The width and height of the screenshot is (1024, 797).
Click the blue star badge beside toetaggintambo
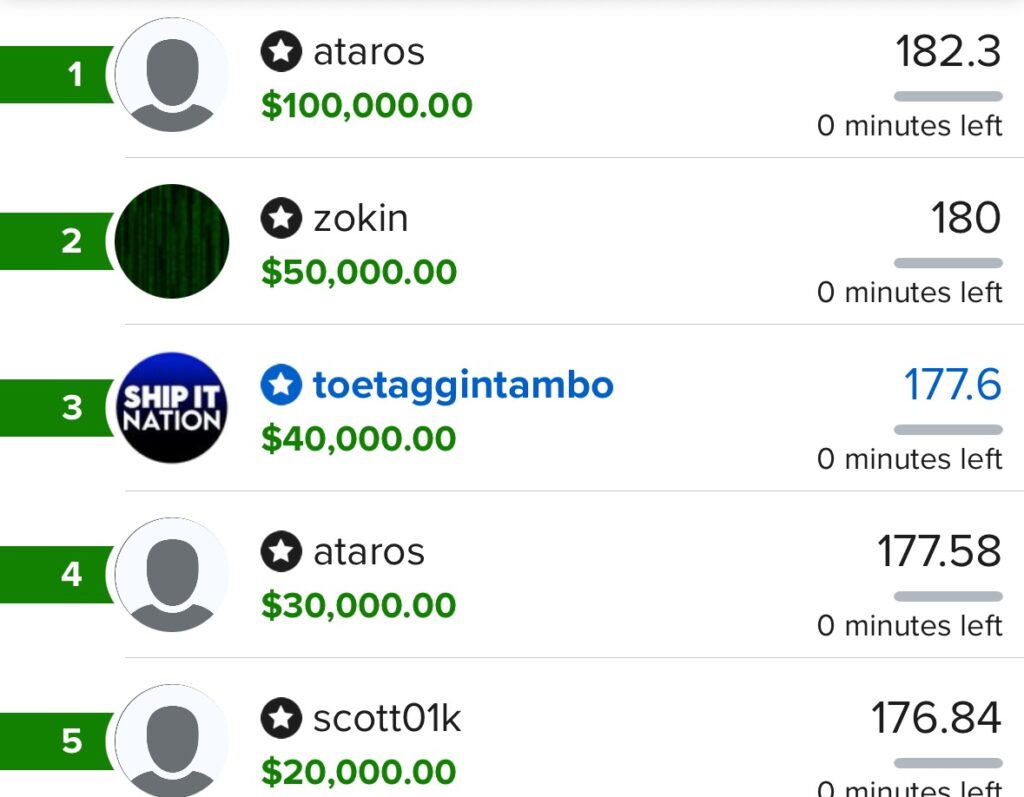point(281,385)
